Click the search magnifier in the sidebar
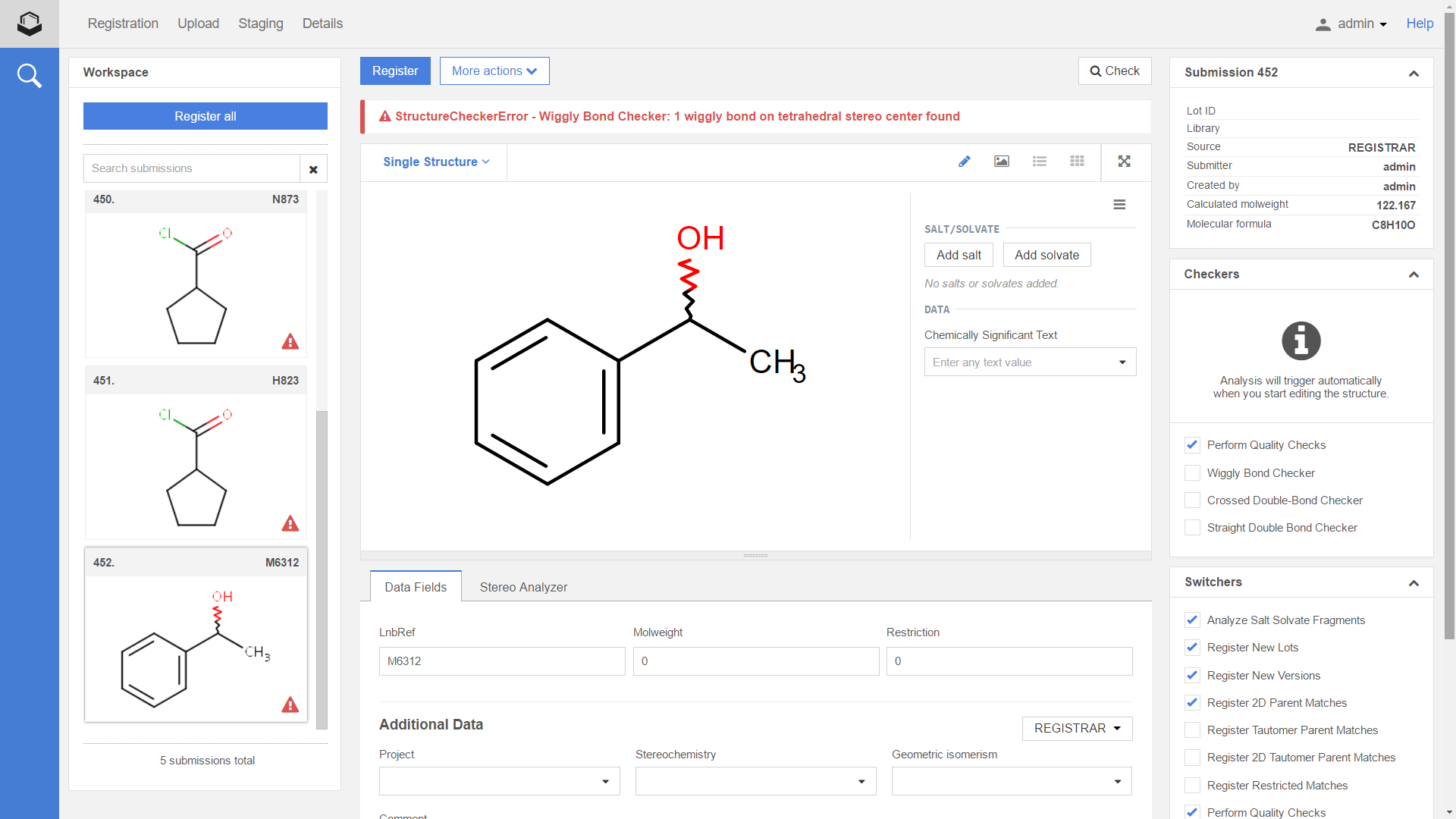The width and height of the screenshot is (1456, 819). coord(29,75)
